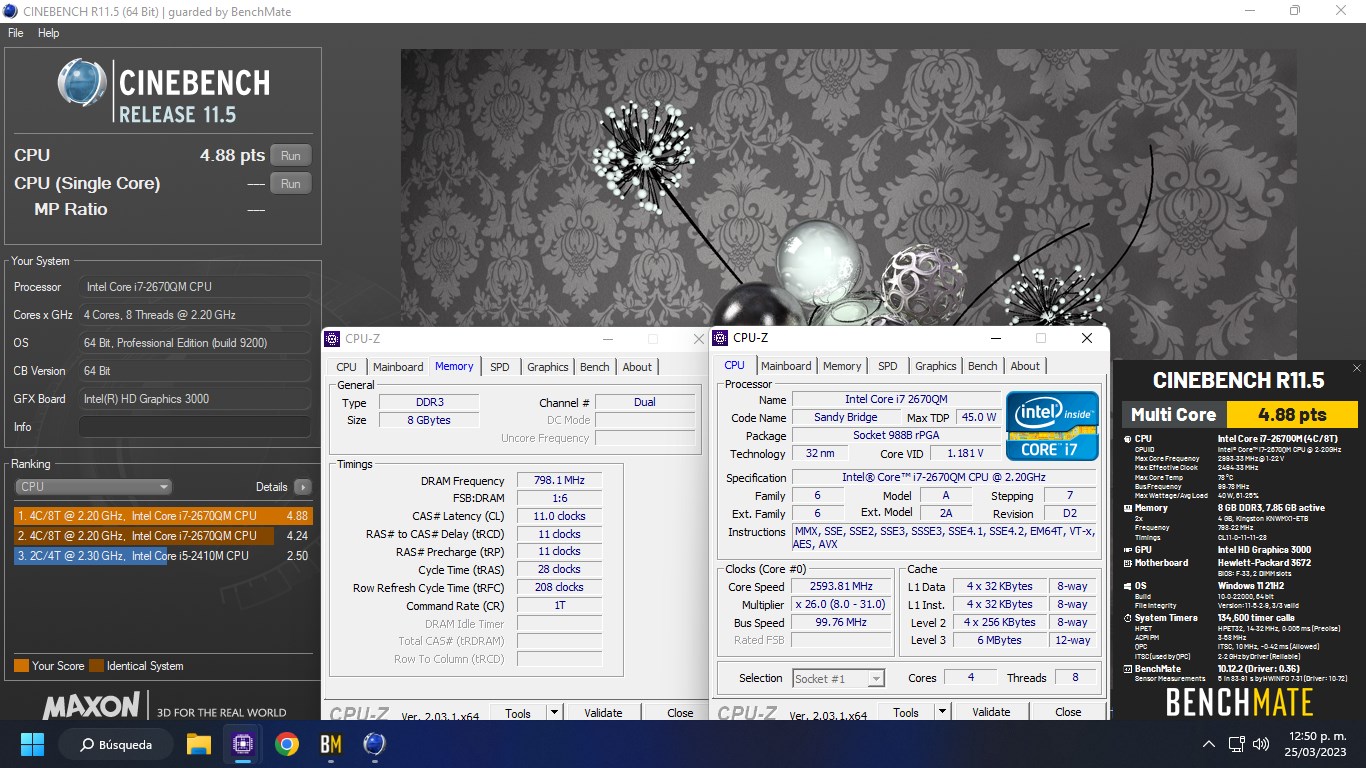This screenshot has width=1366, height=768.
Task: Open the Windows Start menu
Action: point(33,744)
